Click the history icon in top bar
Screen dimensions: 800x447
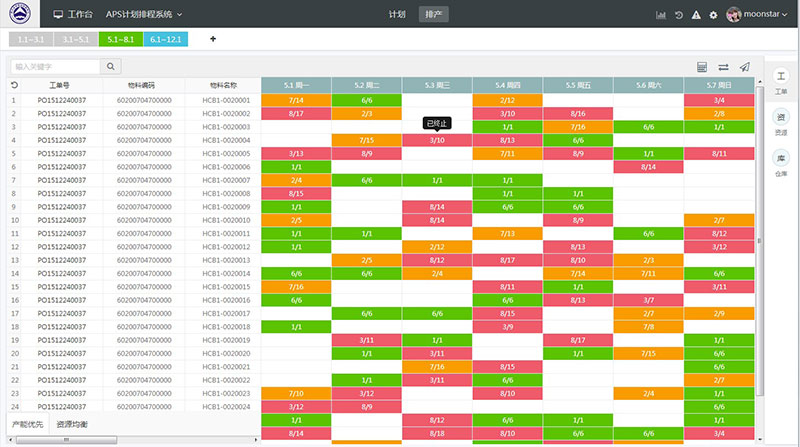679,15
